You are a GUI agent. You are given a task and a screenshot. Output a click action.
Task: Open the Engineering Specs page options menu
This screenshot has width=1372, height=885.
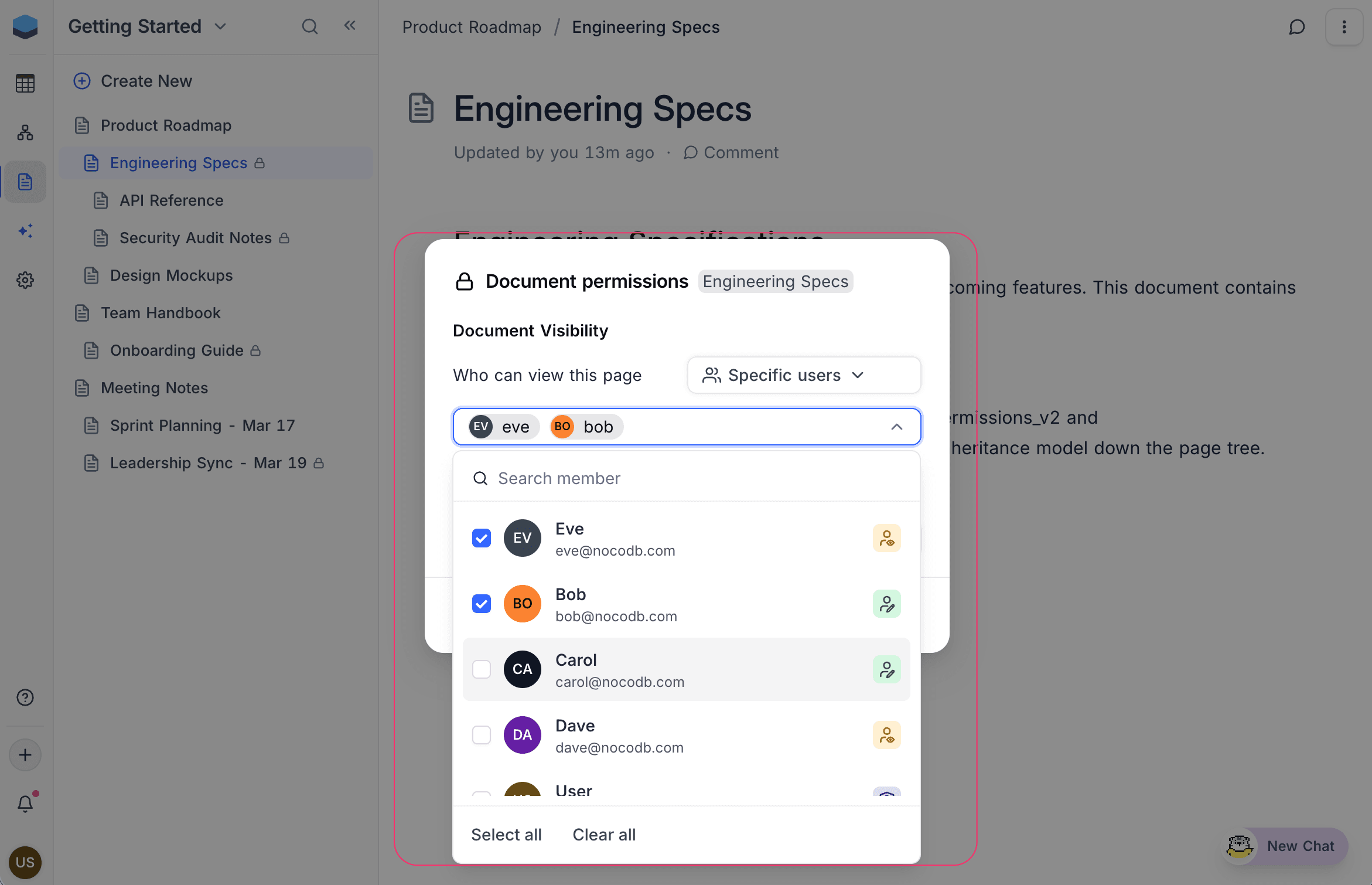click(x=1344, y=27)
